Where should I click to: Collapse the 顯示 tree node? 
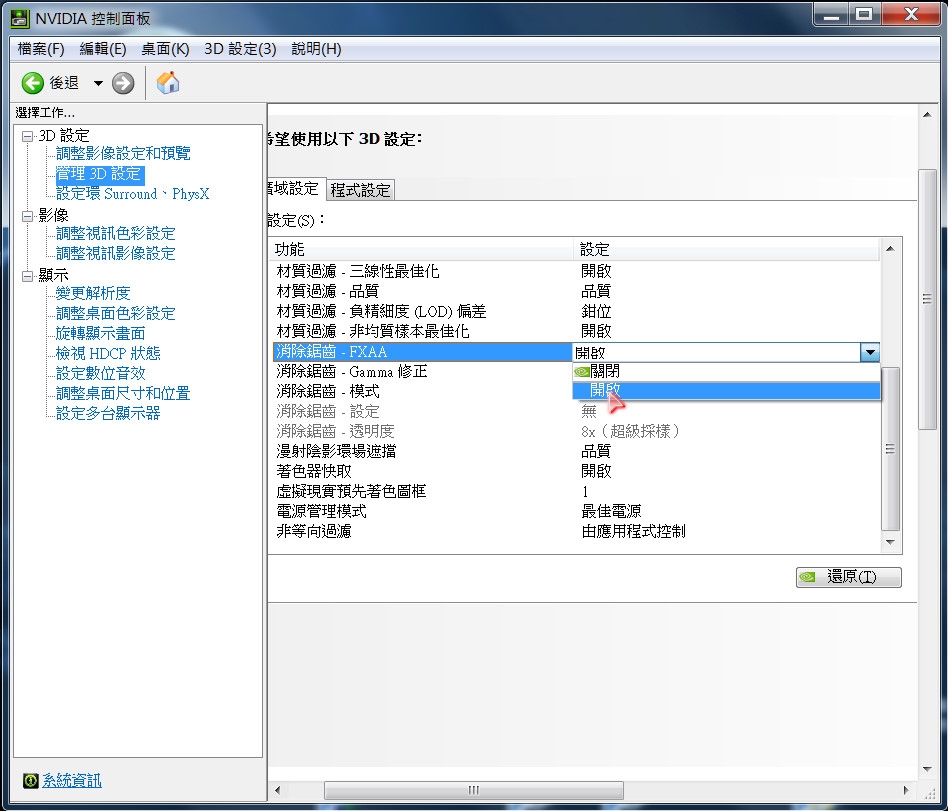pyautogui.click(x=27, y=276)
